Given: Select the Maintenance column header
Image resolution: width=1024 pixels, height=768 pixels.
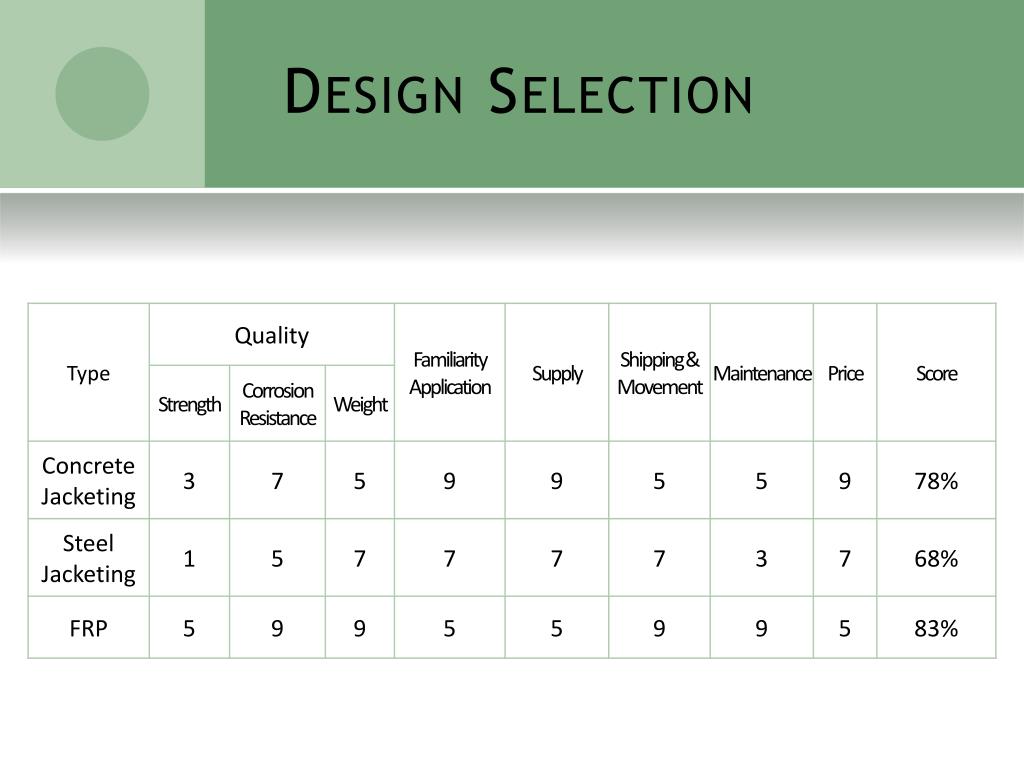Looking at the screenshot, I should pos(762,373).
